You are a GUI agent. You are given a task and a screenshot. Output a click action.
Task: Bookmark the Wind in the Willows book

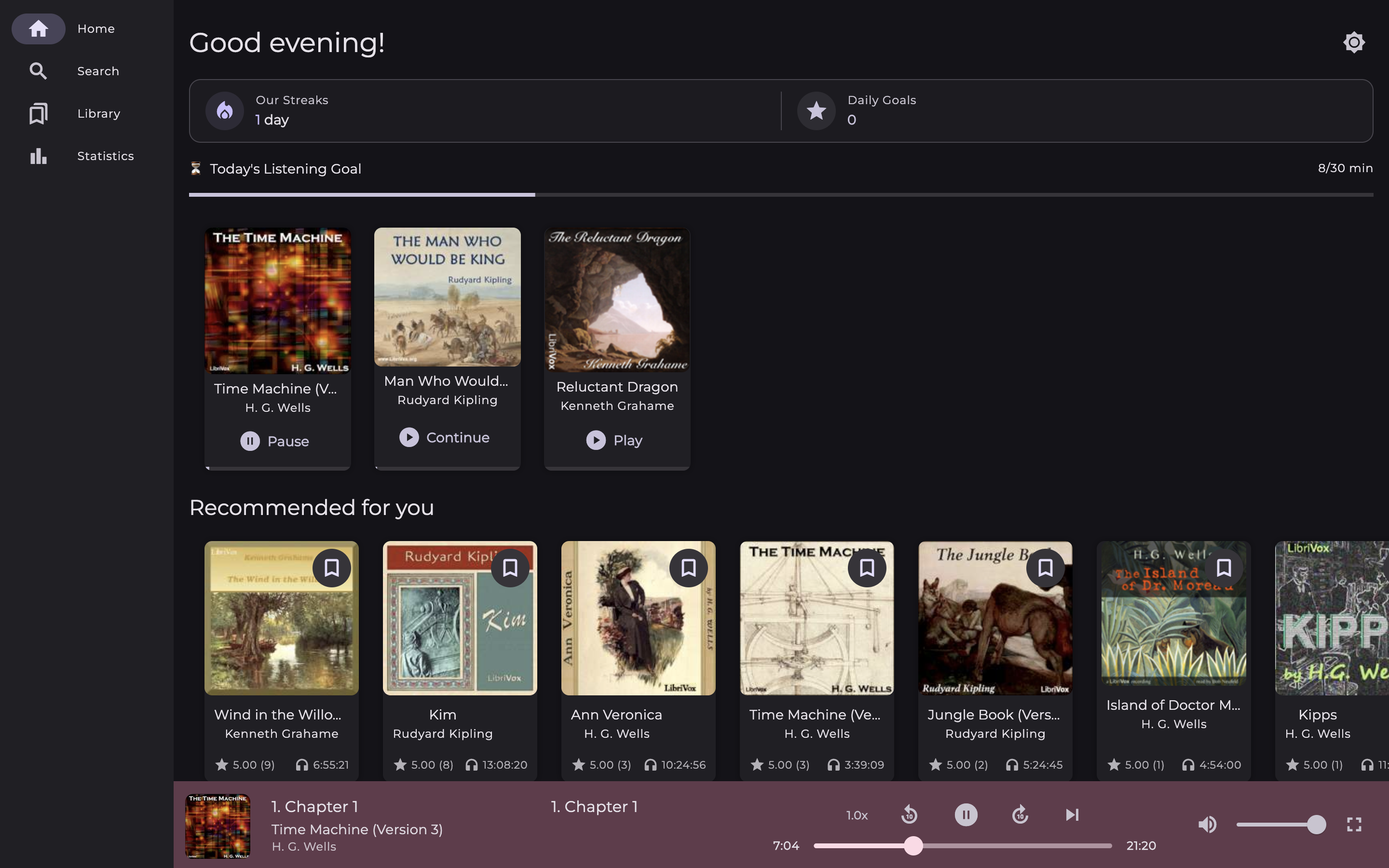[332, 568]
